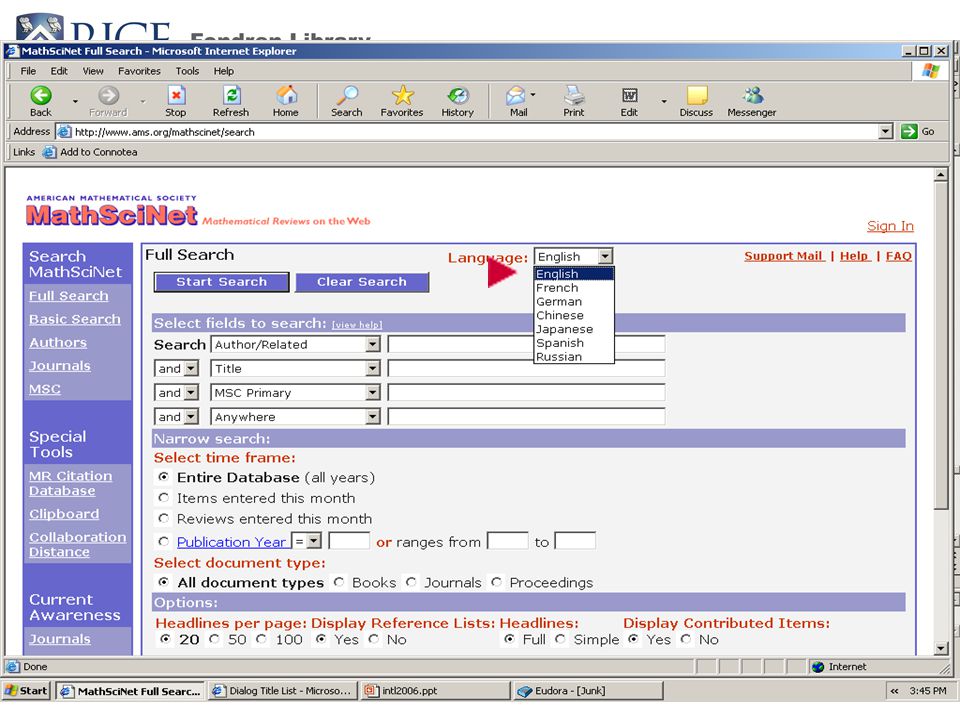
Task: Open the File menu
Action: (x=28, y=71)
